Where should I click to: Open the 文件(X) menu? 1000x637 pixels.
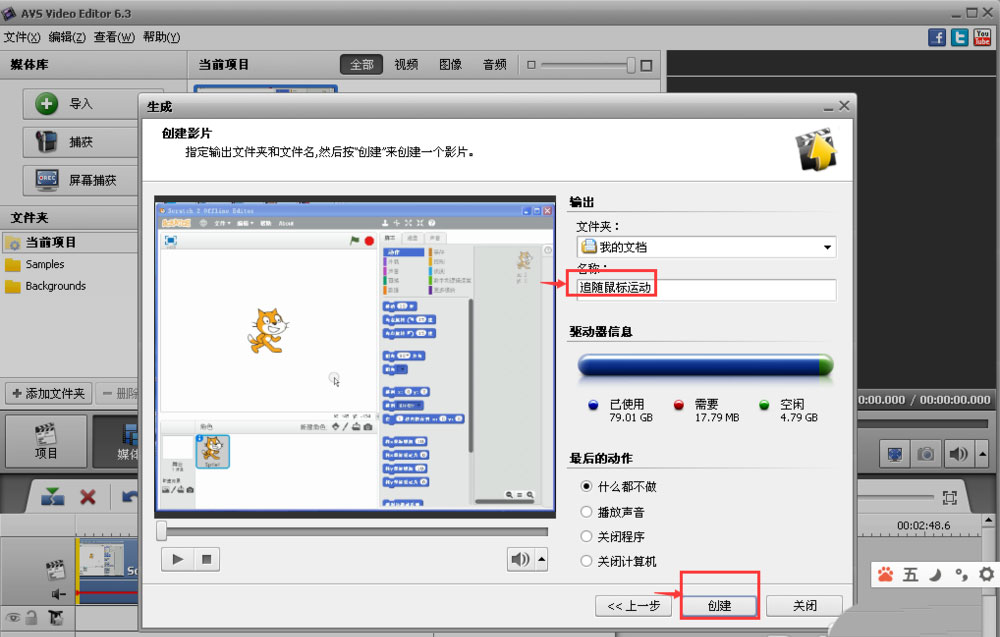[22, 37]
